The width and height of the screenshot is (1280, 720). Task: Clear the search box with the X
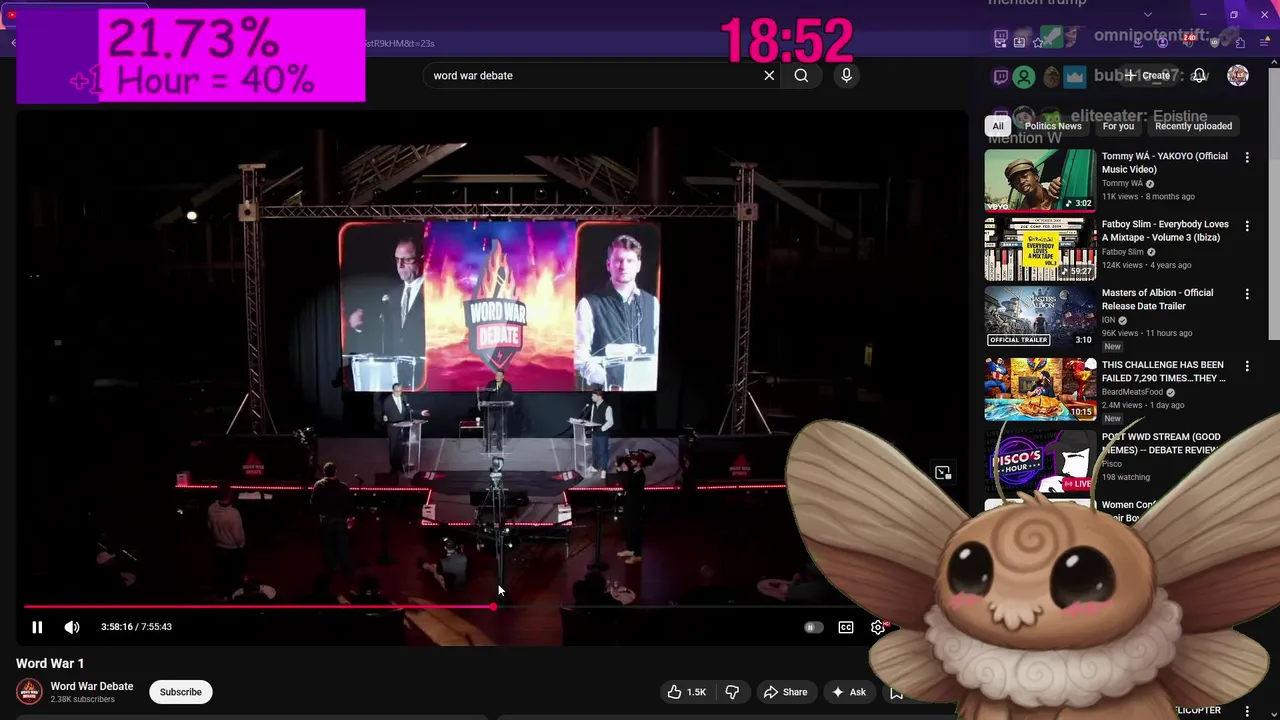(769, 75)
